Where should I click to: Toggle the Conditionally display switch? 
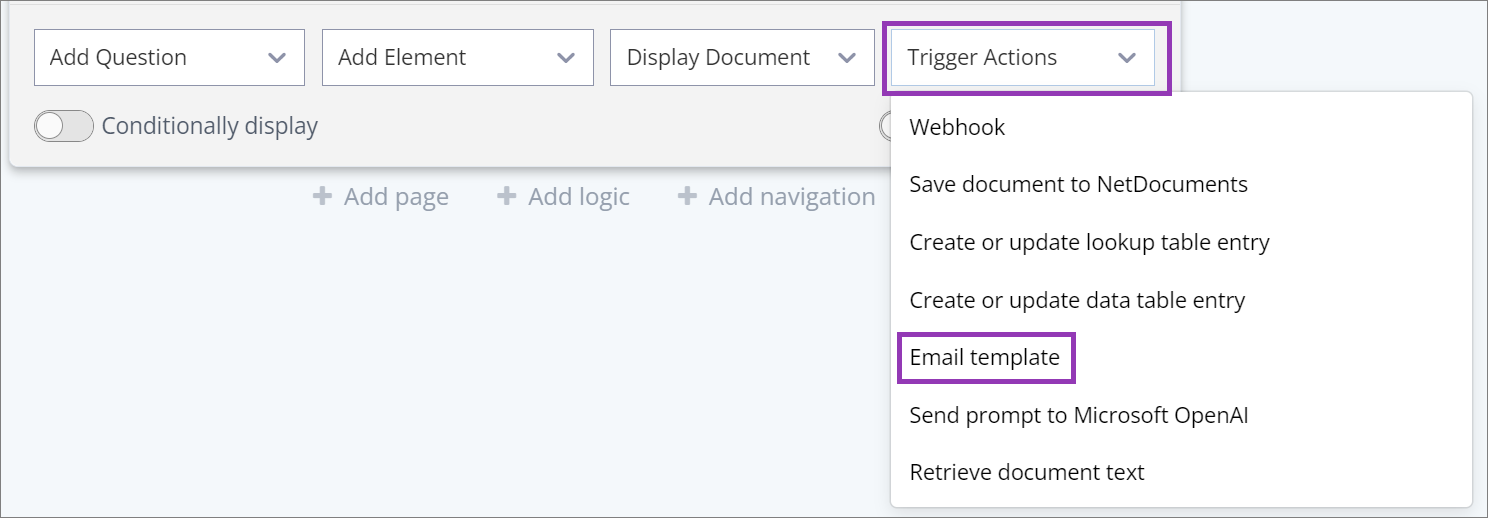point(64,126)
